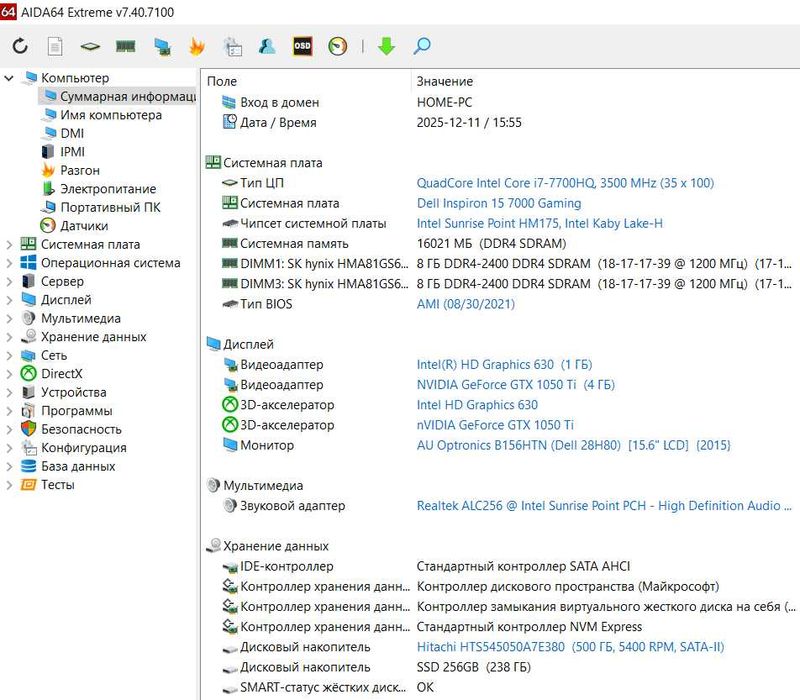Open the NVIDIA GeForce GTX 1050 Ti (4 ГБ) link

pyautogui.click(x=516, y=384)
